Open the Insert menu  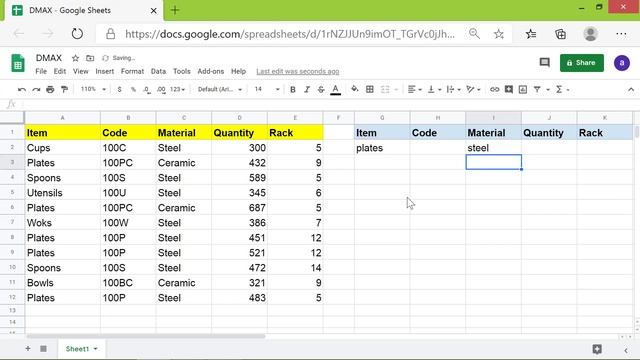[x=104, y=71]
